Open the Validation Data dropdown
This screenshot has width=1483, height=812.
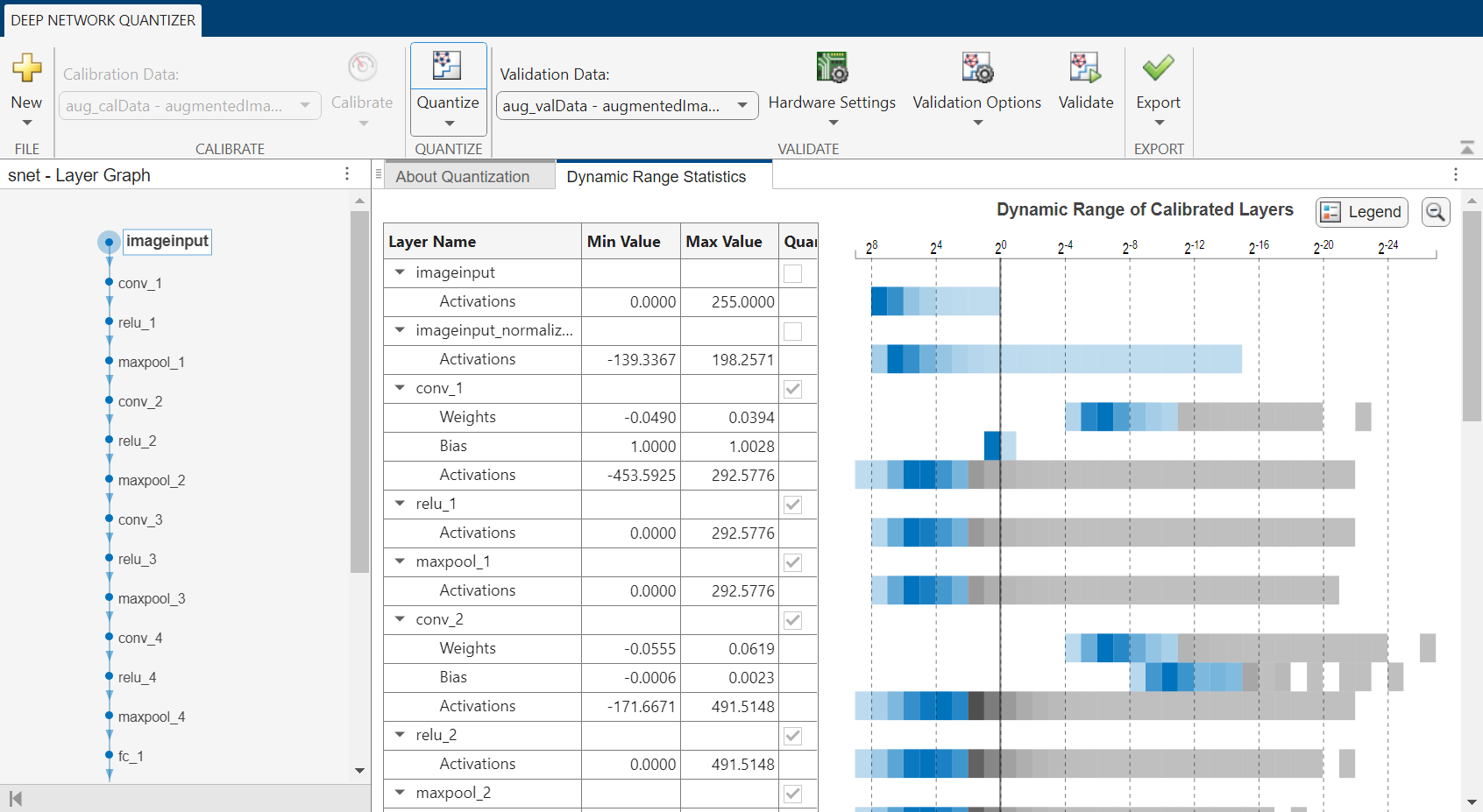tap(627, 105)
